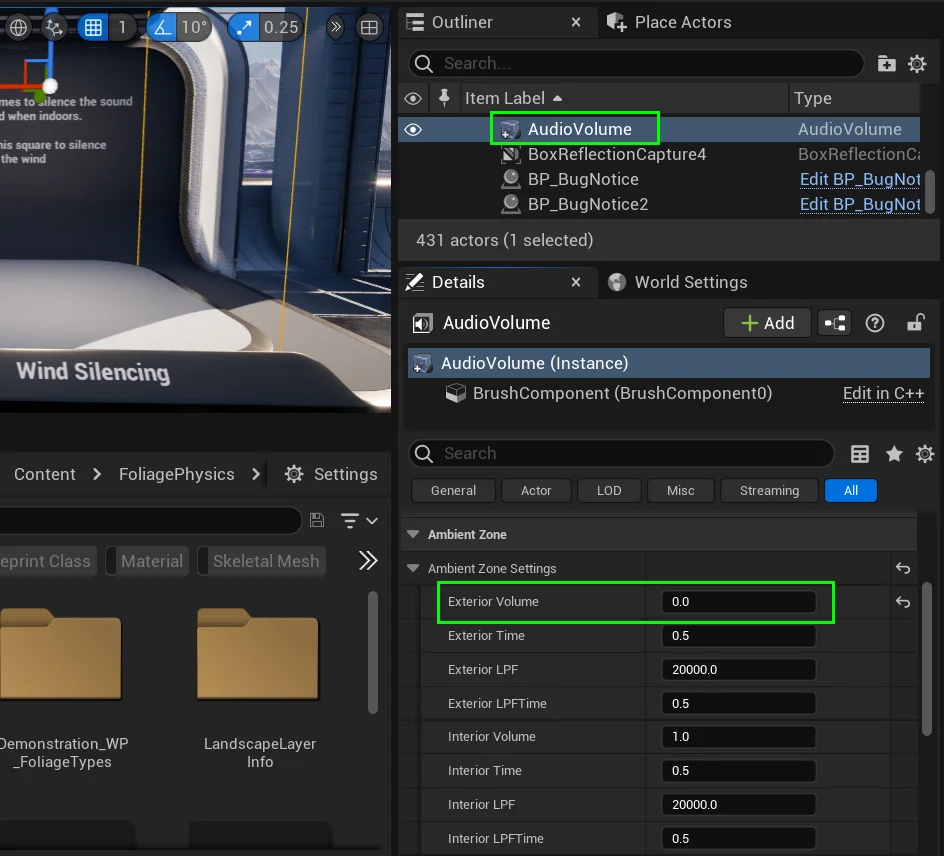Click the Outliner settings gear icon
The height and width of the screenshot is (856, 944).
point(917,64)
